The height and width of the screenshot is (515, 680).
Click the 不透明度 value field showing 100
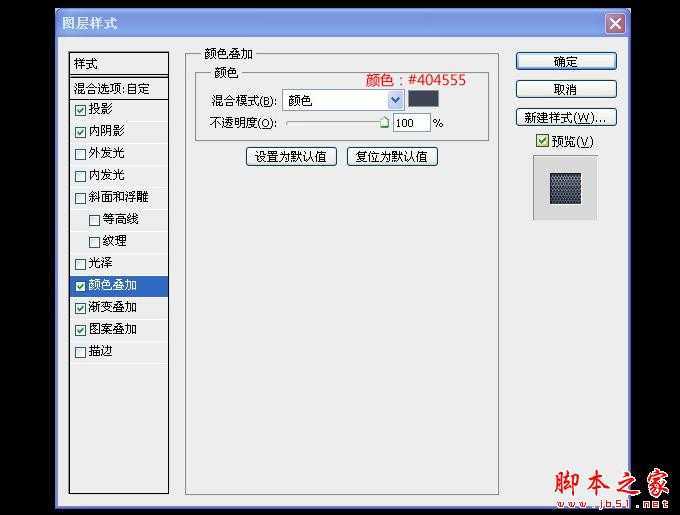coord(412,123)
